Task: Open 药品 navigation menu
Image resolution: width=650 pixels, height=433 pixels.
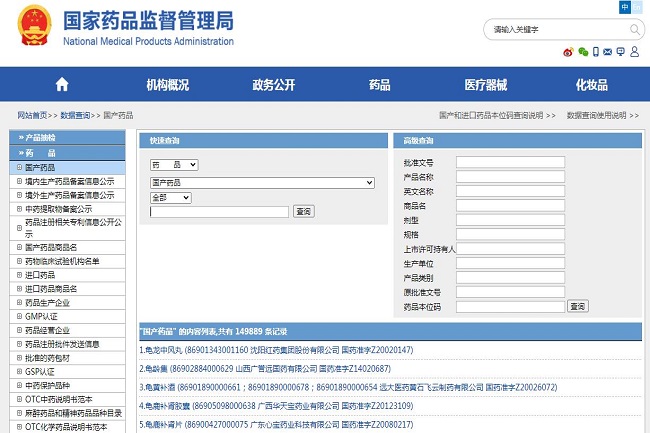Action: tap(380, 85)
